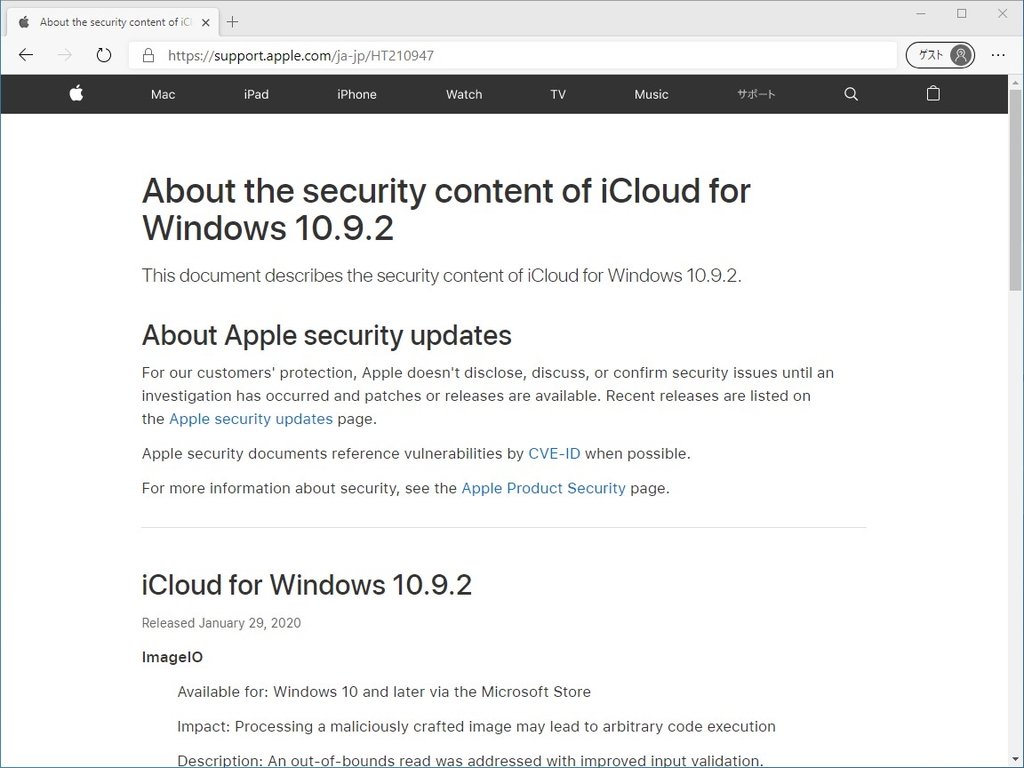Open the CVE-ID link

[x=554, y=453]
